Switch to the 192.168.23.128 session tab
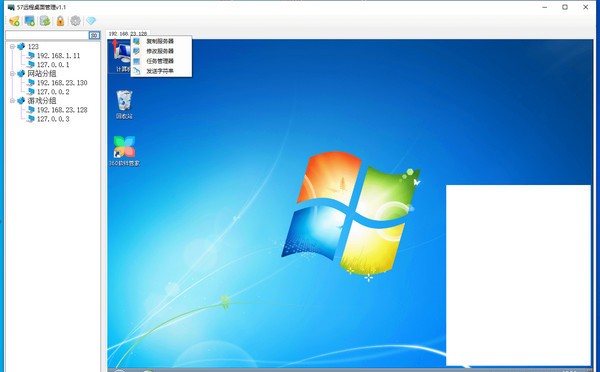The image size is (600, 372). (128, 34)
